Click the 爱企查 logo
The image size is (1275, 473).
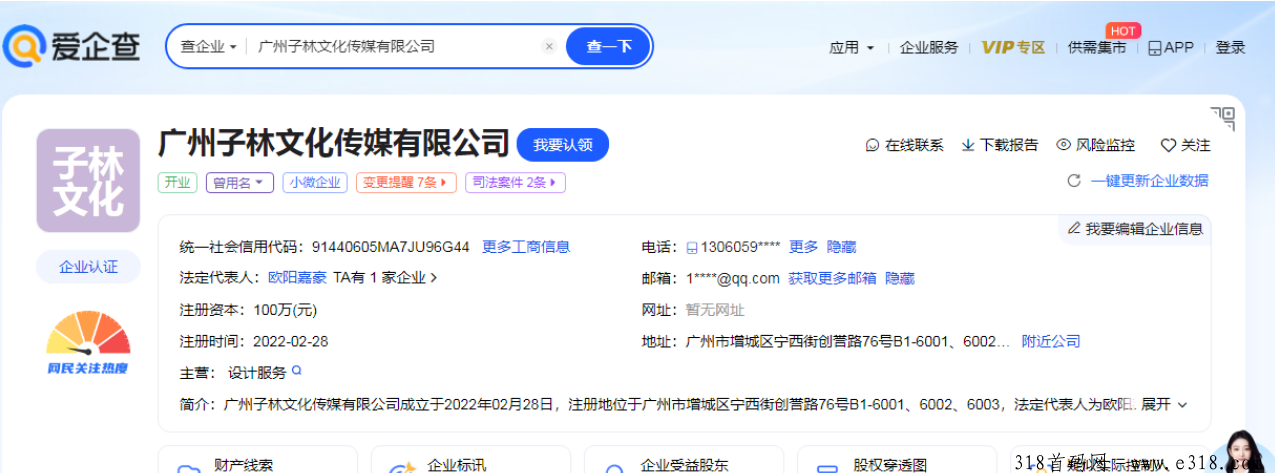[72, 46]
